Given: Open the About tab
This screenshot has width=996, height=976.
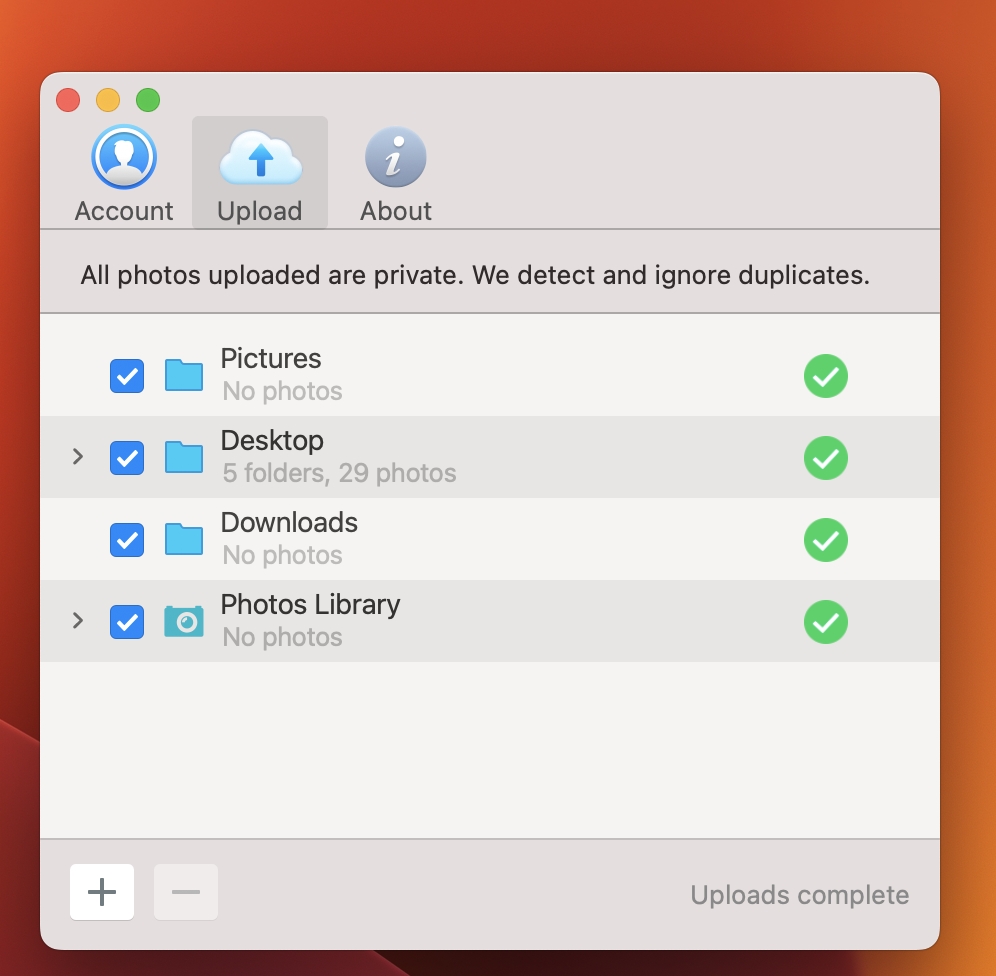Looking at the screenshot, I should point(395,170).
